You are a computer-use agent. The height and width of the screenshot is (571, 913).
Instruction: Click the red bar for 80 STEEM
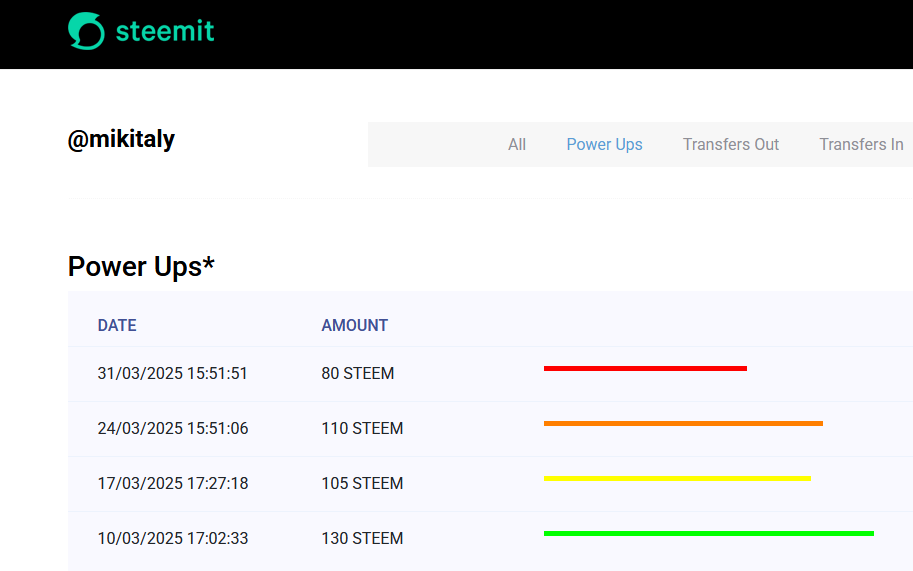645,368
